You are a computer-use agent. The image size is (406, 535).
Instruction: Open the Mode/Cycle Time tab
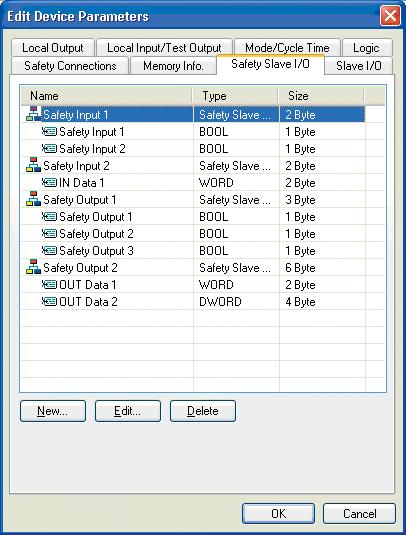(287, 48)
